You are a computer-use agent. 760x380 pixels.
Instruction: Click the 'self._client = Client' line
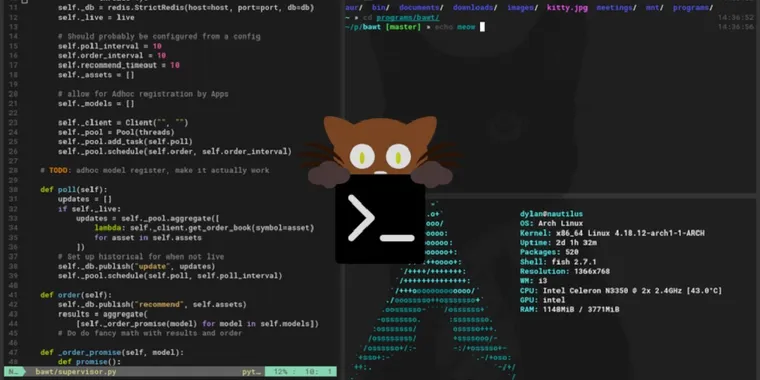pyautogui.click(x=123, y=123)
